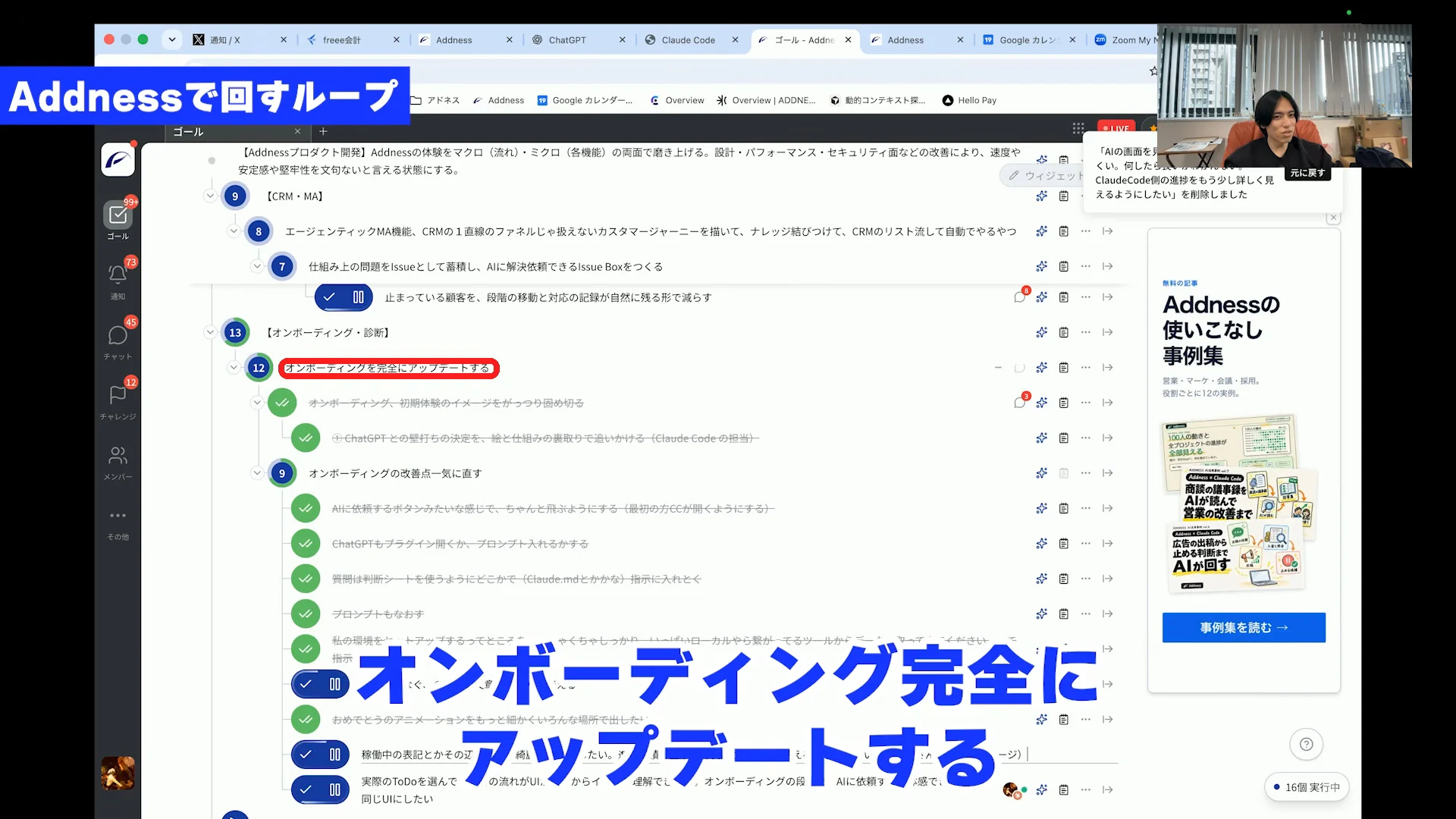Uncheck ChatGPTもプラグイン開くか completed checkbox

[306, 544]
